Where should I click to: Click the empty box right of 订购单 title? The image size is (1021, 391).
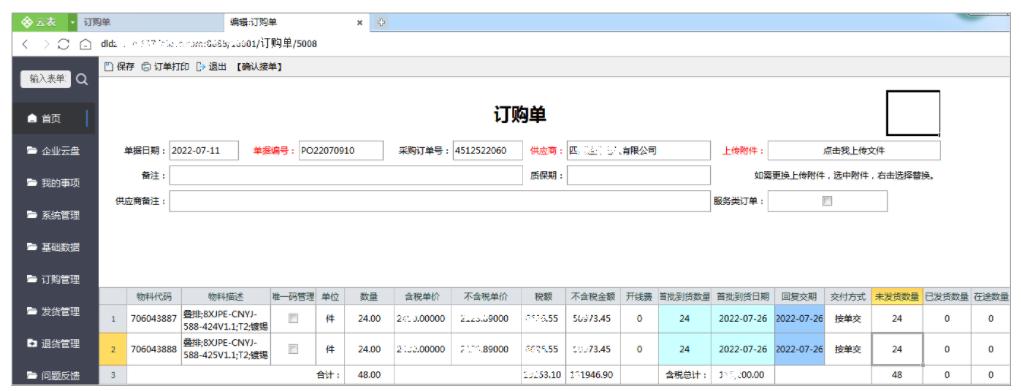pyautogui.click(x=913, y=113)
